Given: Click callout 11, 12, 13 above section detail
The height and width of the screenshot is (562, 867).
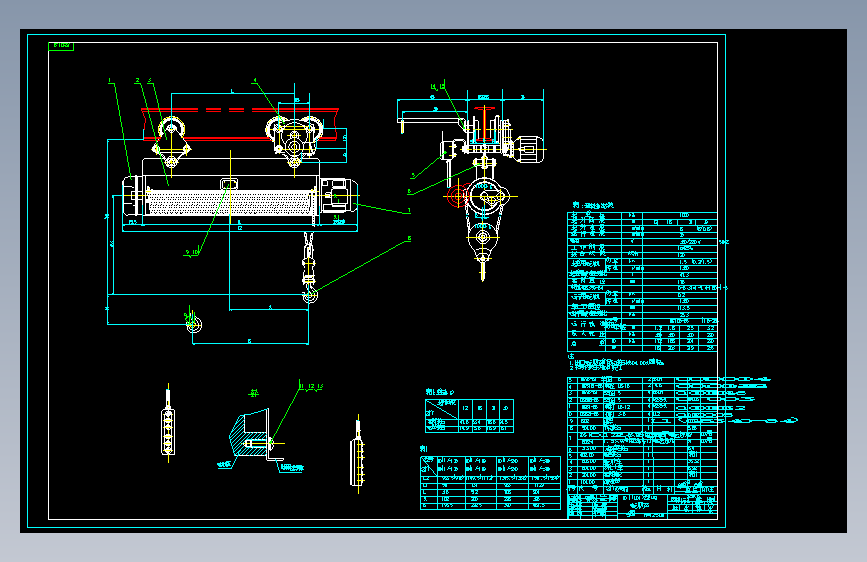Looking at the screenshot, I should [311, 387].
